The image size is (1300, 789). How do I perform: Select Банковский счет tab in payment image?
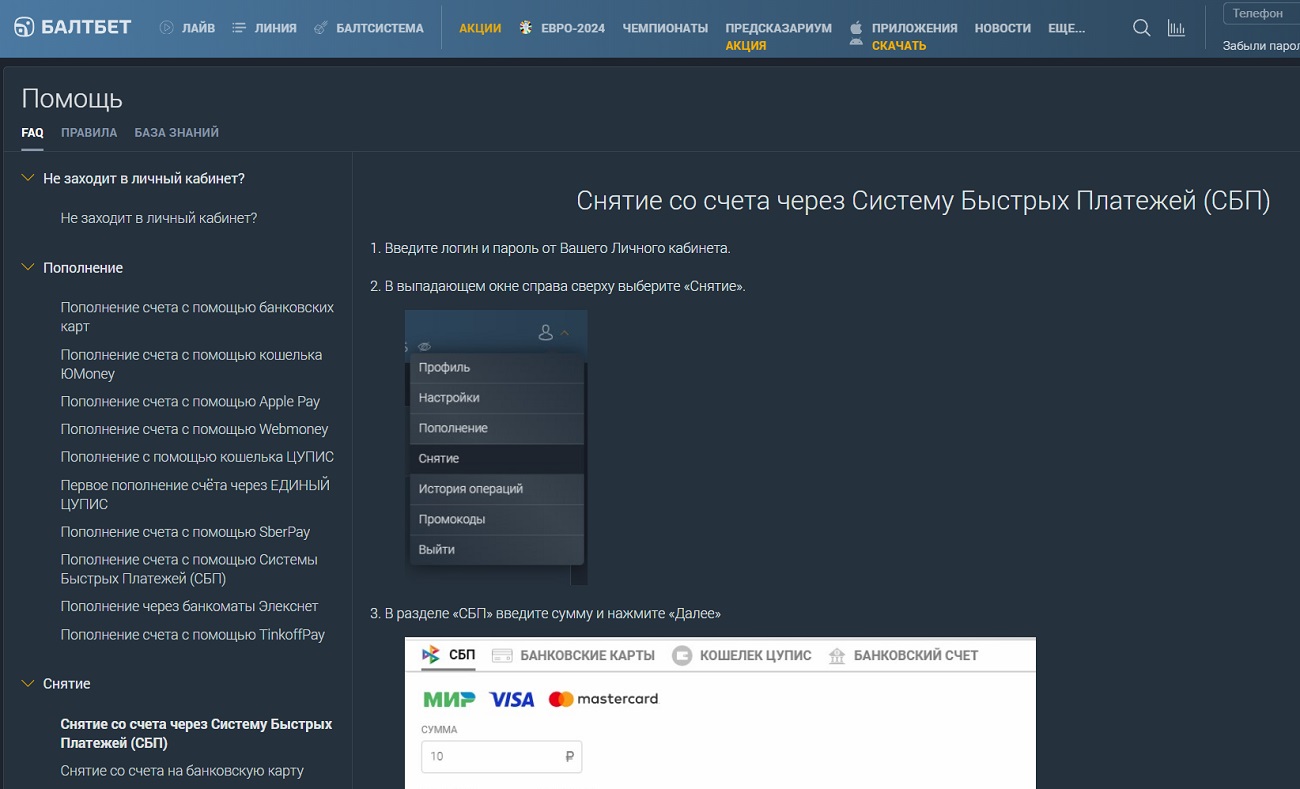click(x=902, y=656)
